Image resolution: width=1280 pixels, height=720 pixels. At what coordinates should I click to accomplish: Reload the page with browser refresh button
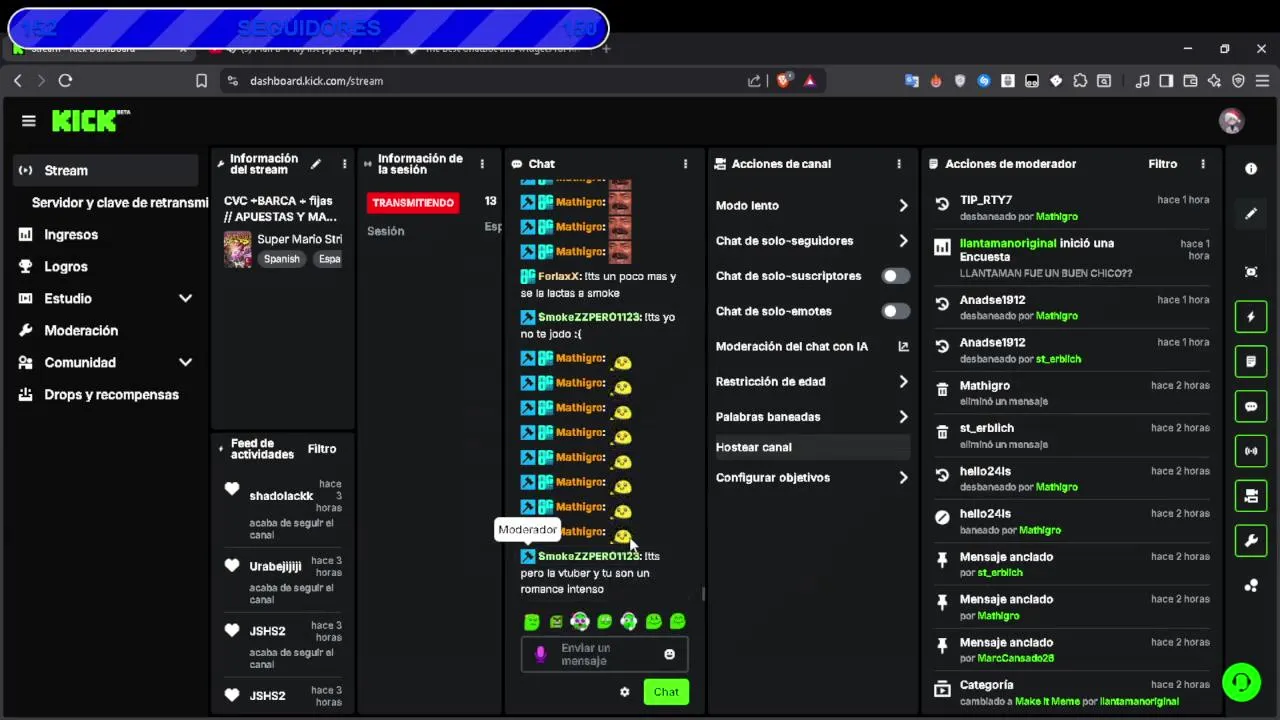coord(65,81)
